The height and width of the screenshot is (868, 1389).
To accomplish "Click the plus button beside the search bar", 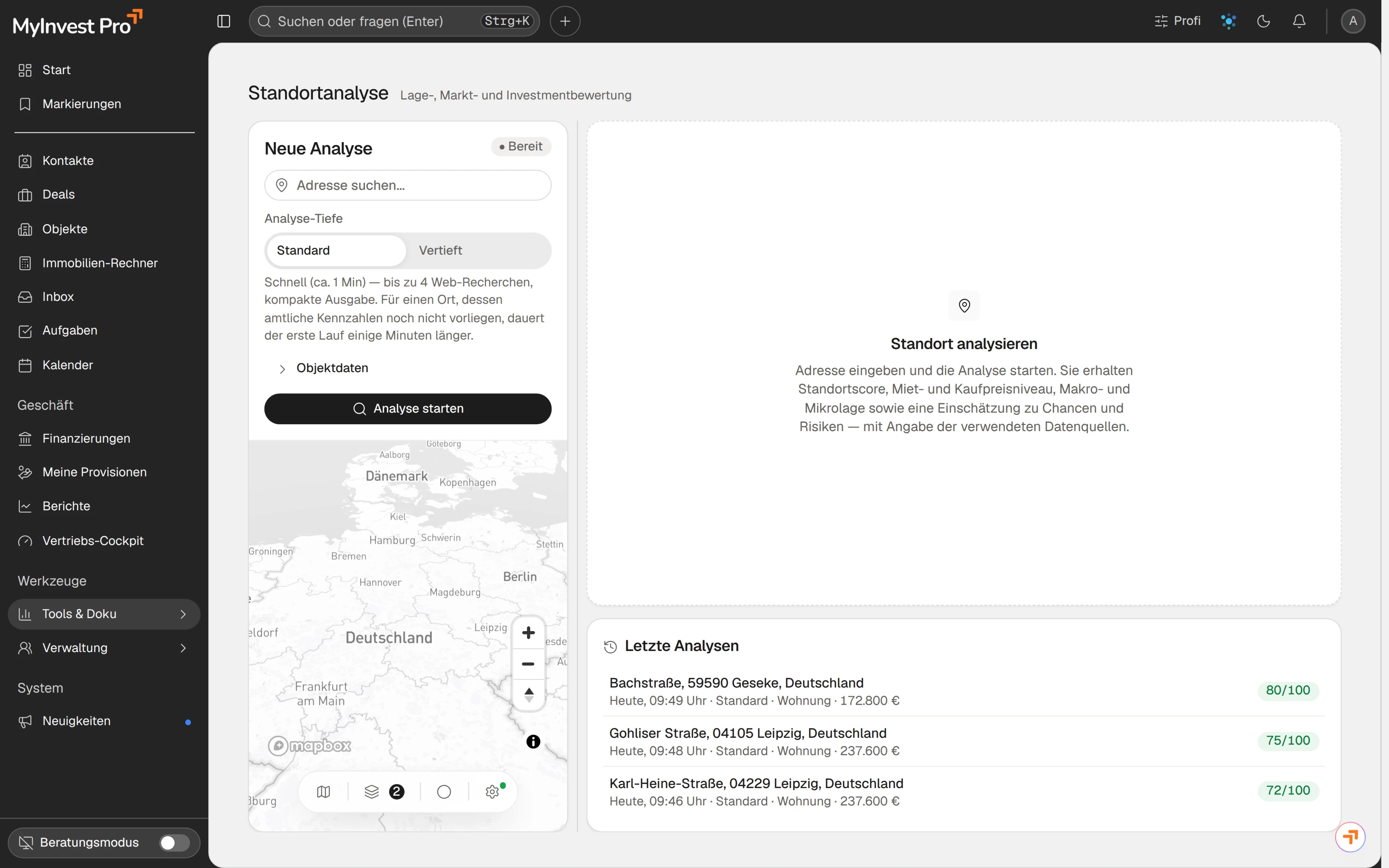I will (x=565, y=21).
